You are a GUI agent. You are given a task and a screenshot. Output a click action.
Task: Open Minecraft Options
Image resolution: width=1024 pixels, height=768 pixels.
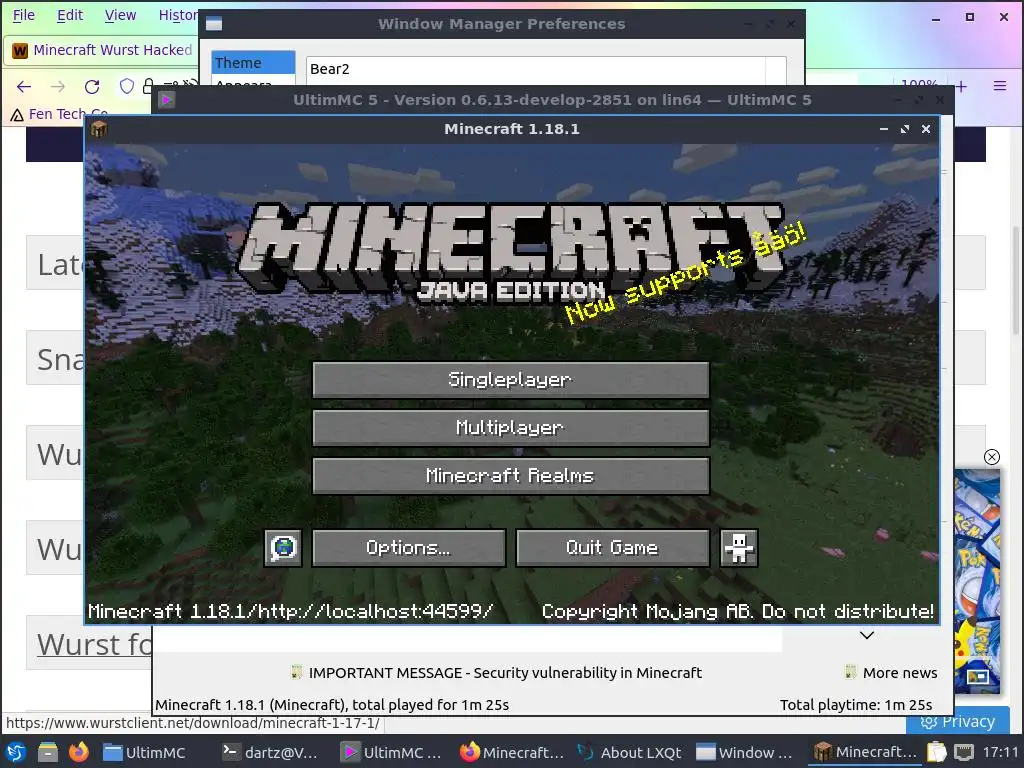(409, 547)
